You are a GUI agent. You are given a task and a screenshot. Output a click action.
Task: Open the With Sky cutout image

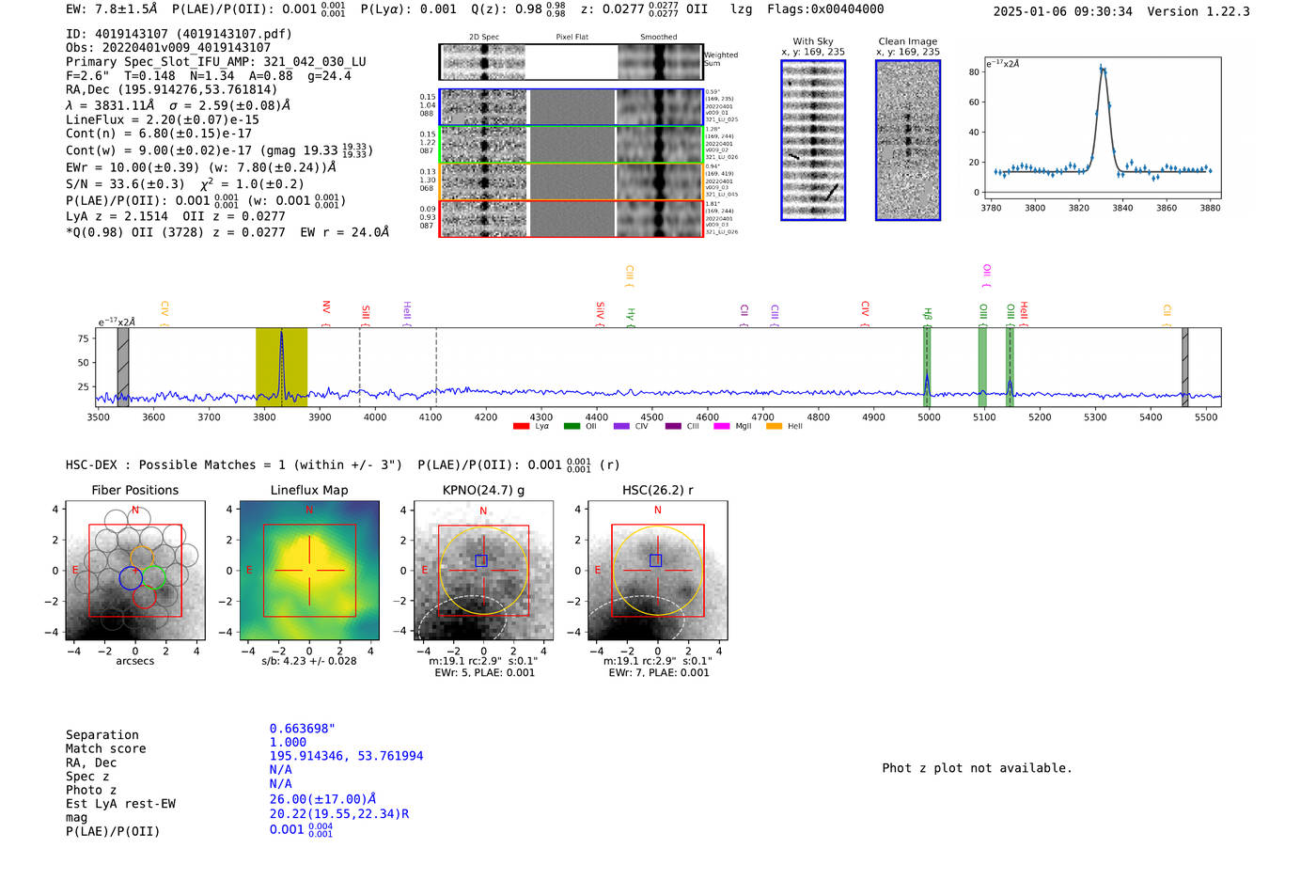[813, 140]
